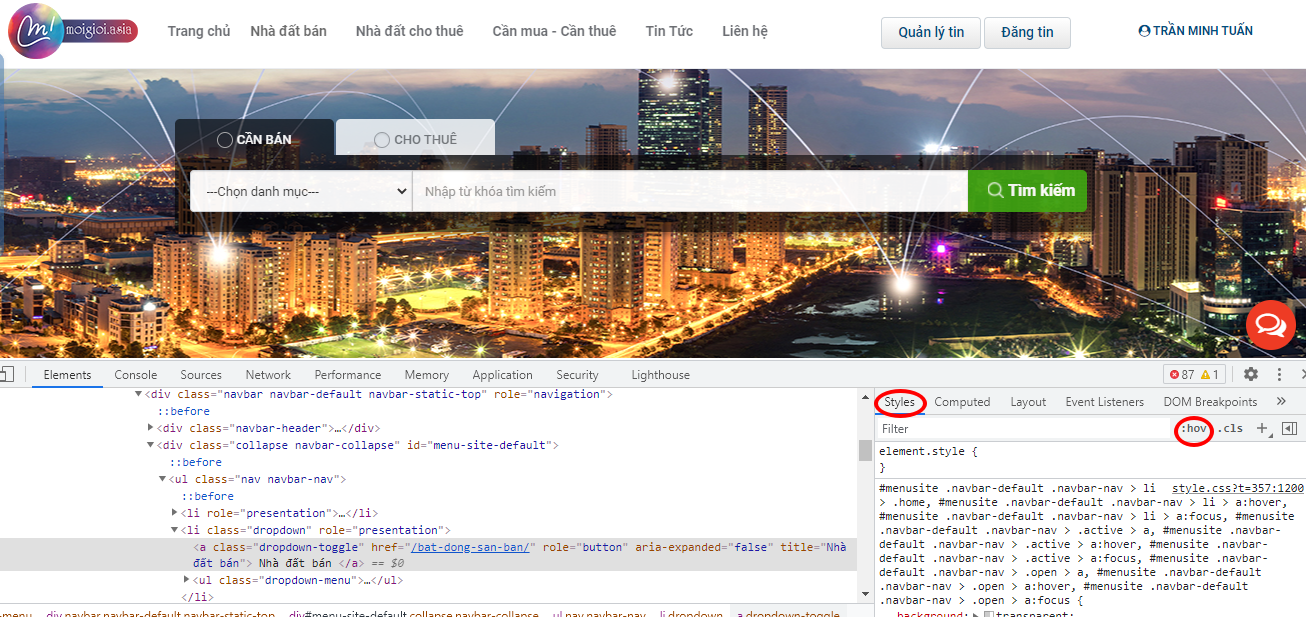Image resolution: width=1306 pixels, height=617 pixels.
Task: Select the ul.nav.navbar-nav breadcrumb item
Action: (598, 614)
